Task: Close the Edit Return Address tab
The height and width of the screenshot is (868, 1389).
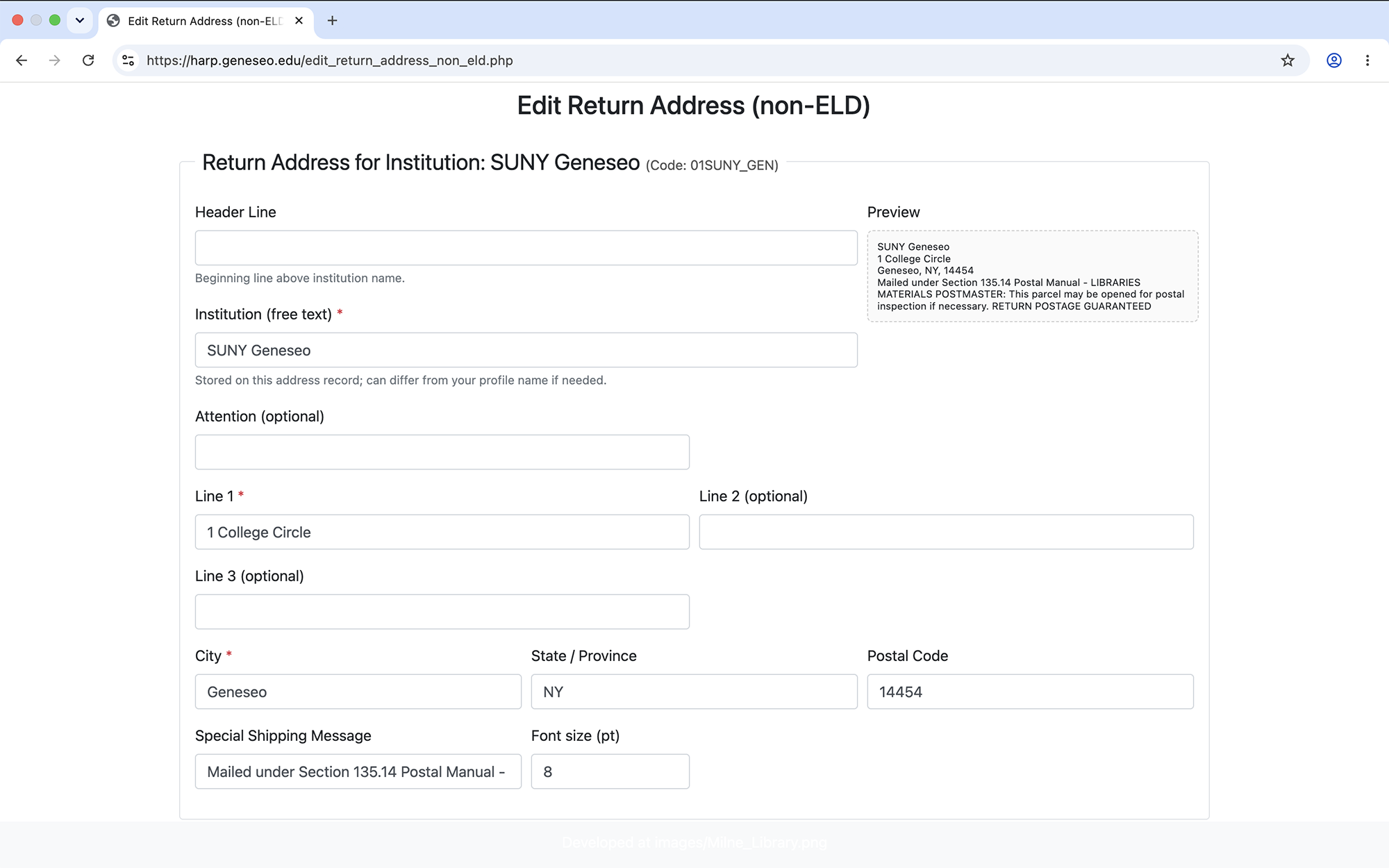Action: coord(299,21)
